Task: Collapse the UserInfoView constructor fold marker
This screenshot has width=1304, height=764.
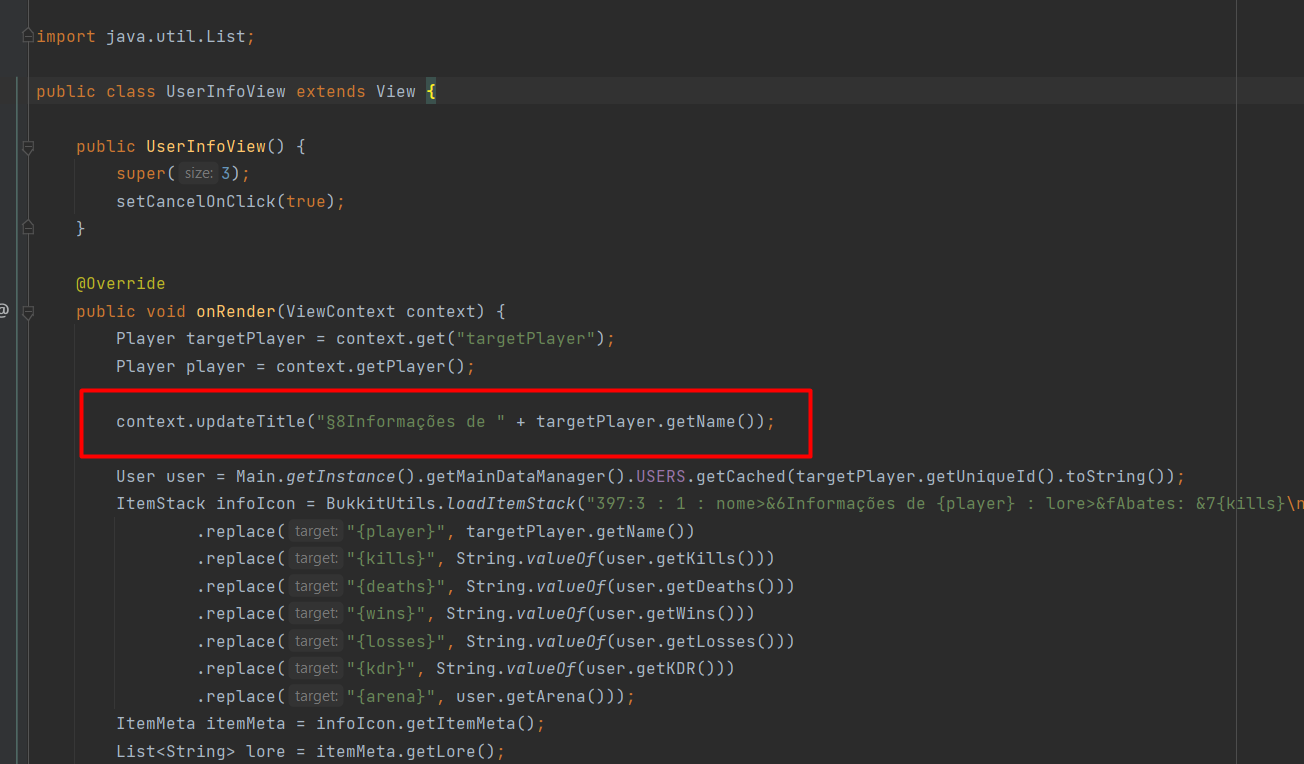Action: pos(29,145)
